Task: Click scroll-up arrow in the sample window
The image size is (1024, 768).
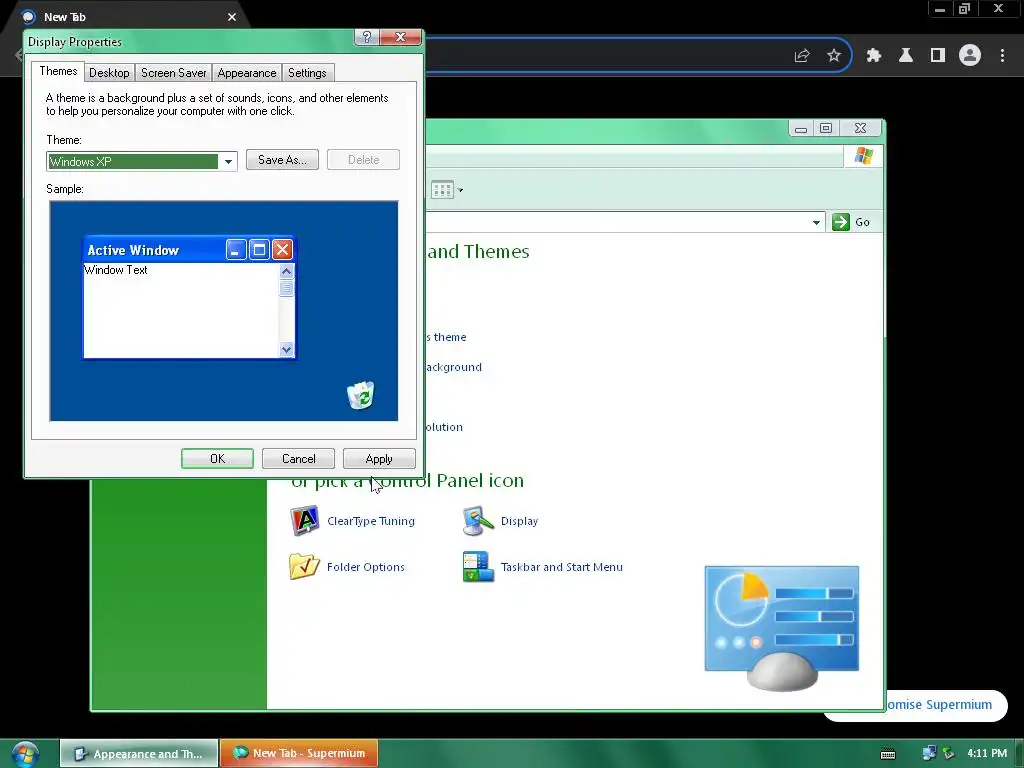Action: (x=286, y=271)
